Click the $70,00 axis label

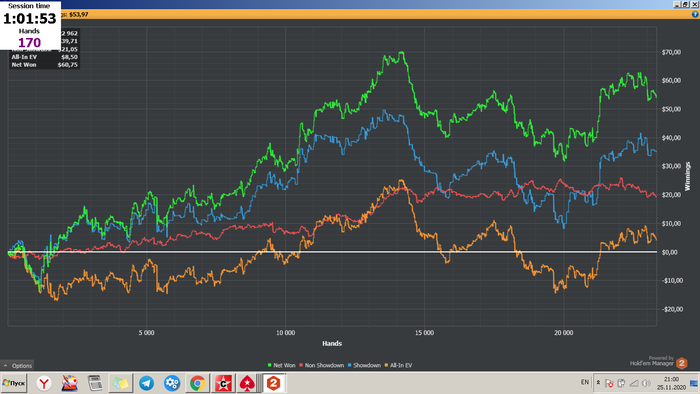tap(671, 52)
